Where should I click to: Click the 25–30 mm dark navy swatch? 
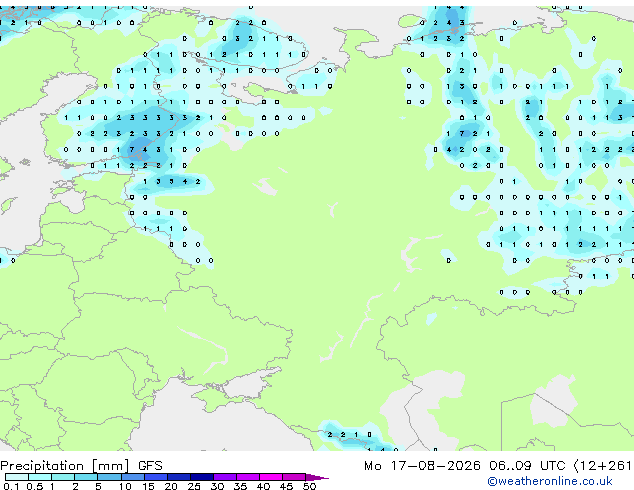[x=202, y=477]
